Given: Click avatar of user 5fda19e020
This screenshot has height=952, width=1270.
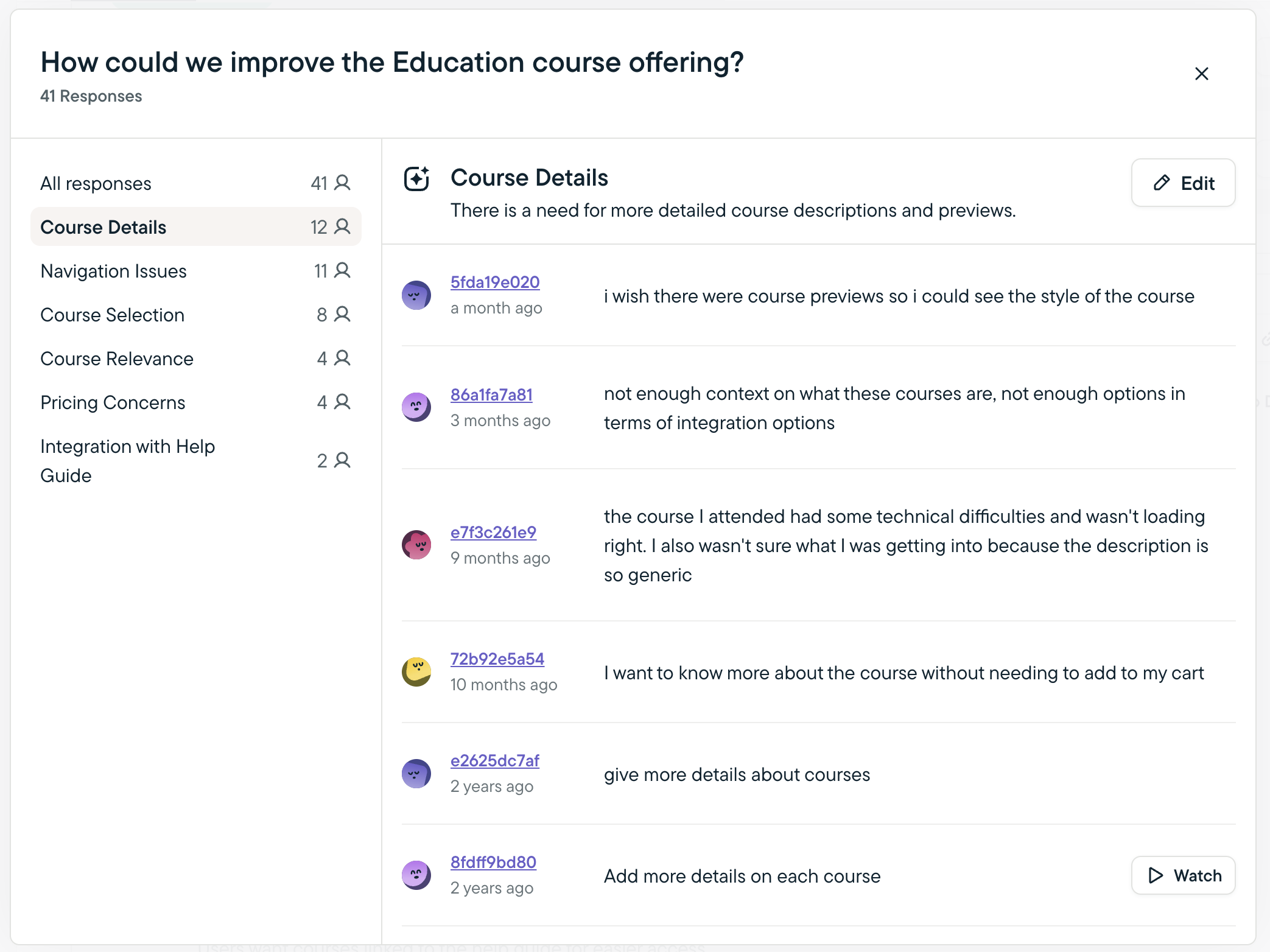Looking at the screenshot, I should coord(416,295).
